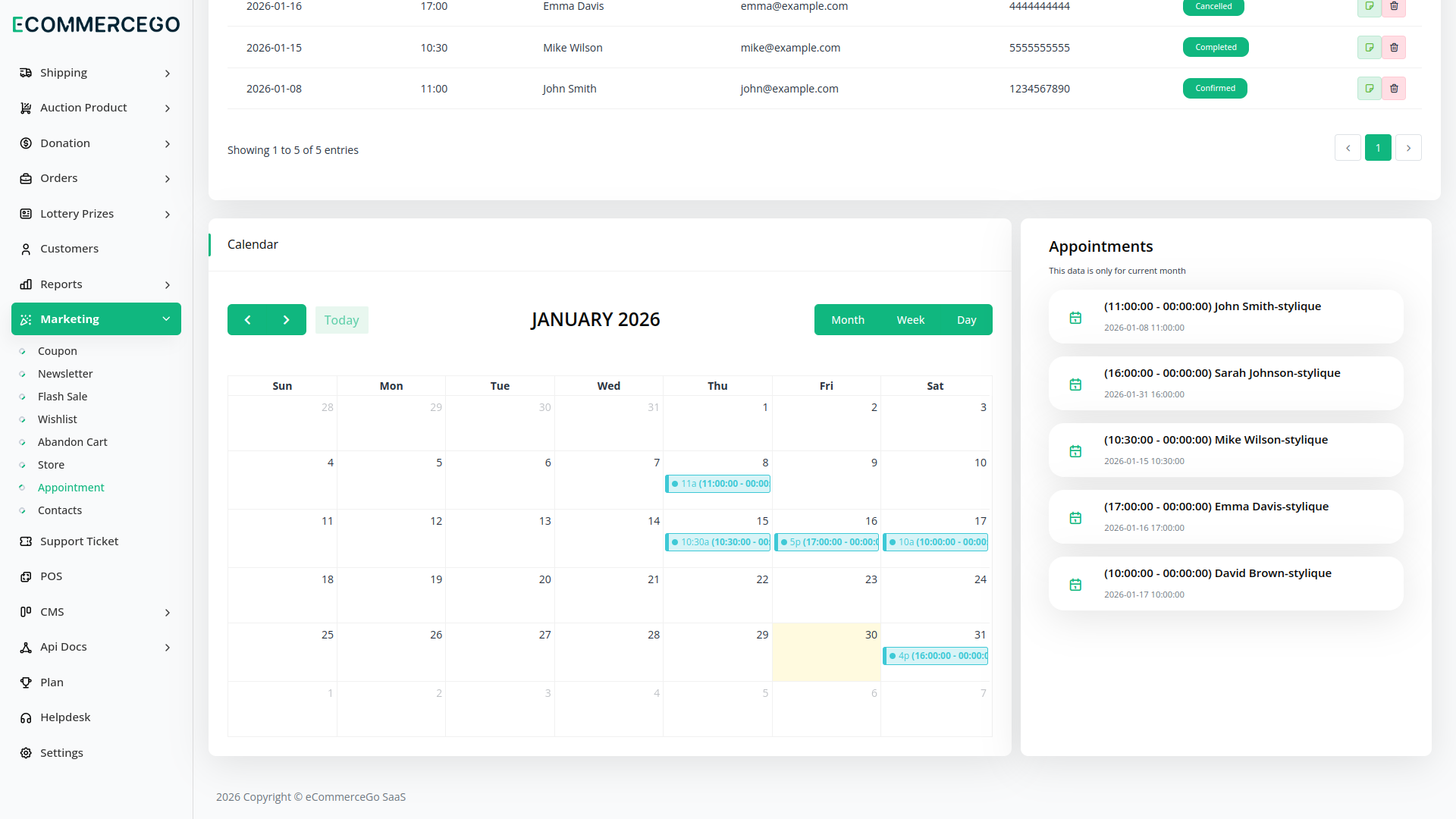This screenshot has height=819, width=1456.
Task: Go to previous calendar month
Action: 247,320
